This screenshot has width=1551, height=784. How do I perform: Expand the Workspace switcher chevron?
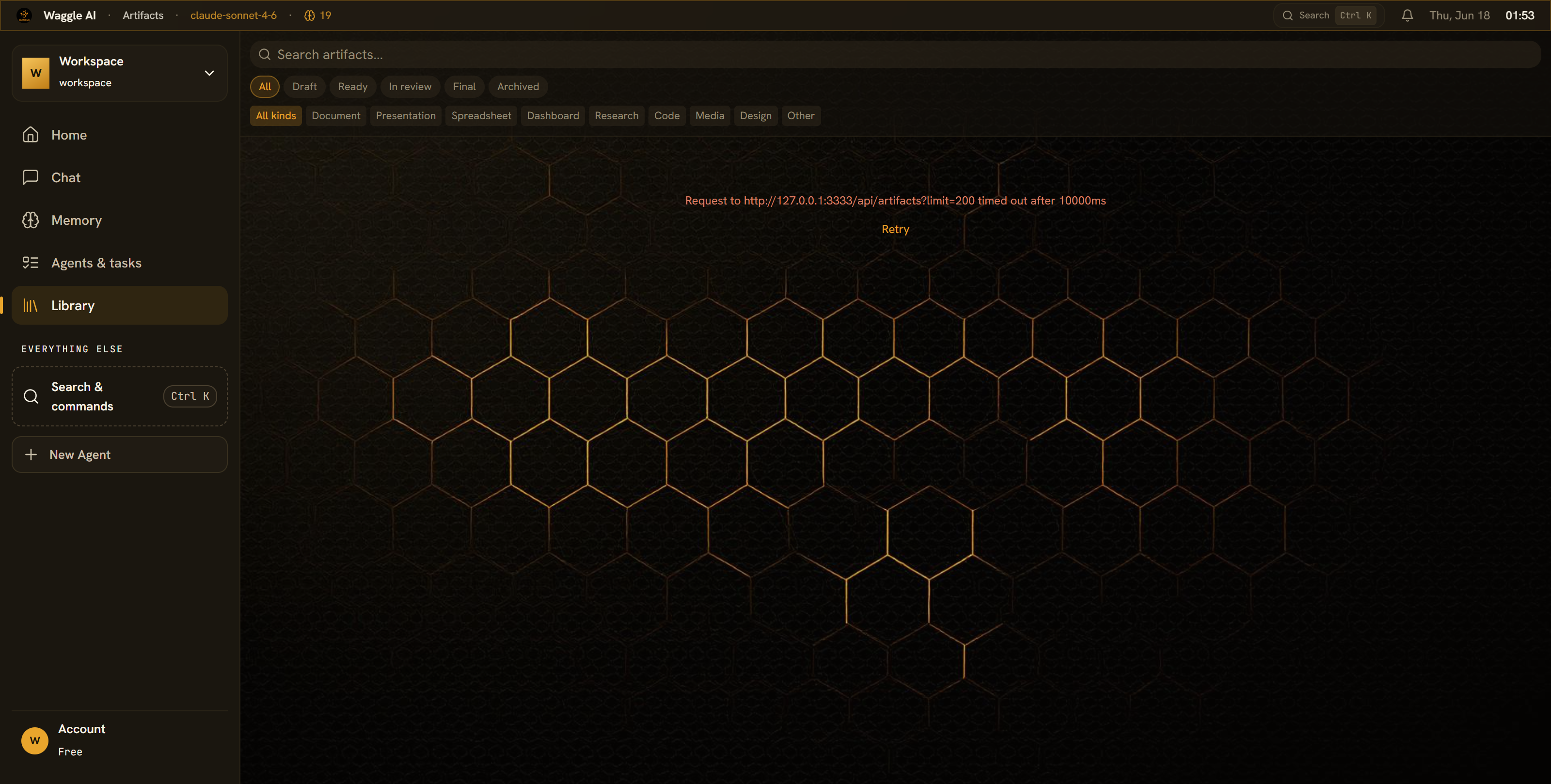[x=209, y=73]
